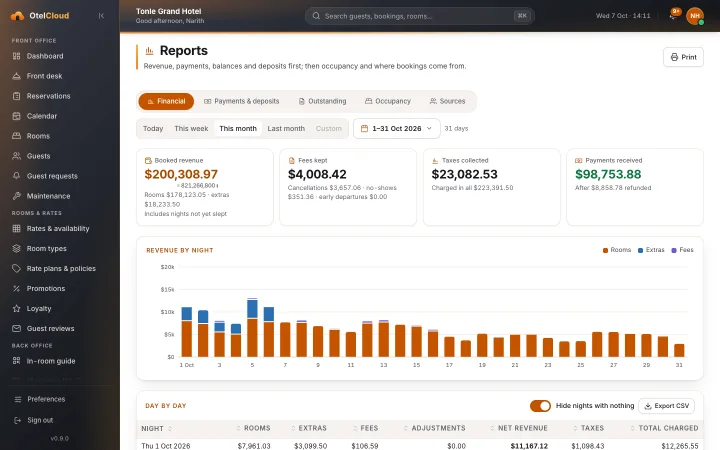Switch to Payments & deposits tab
Image resolution: width=720 pixels, height=450 pixels.
click(242, 101)
